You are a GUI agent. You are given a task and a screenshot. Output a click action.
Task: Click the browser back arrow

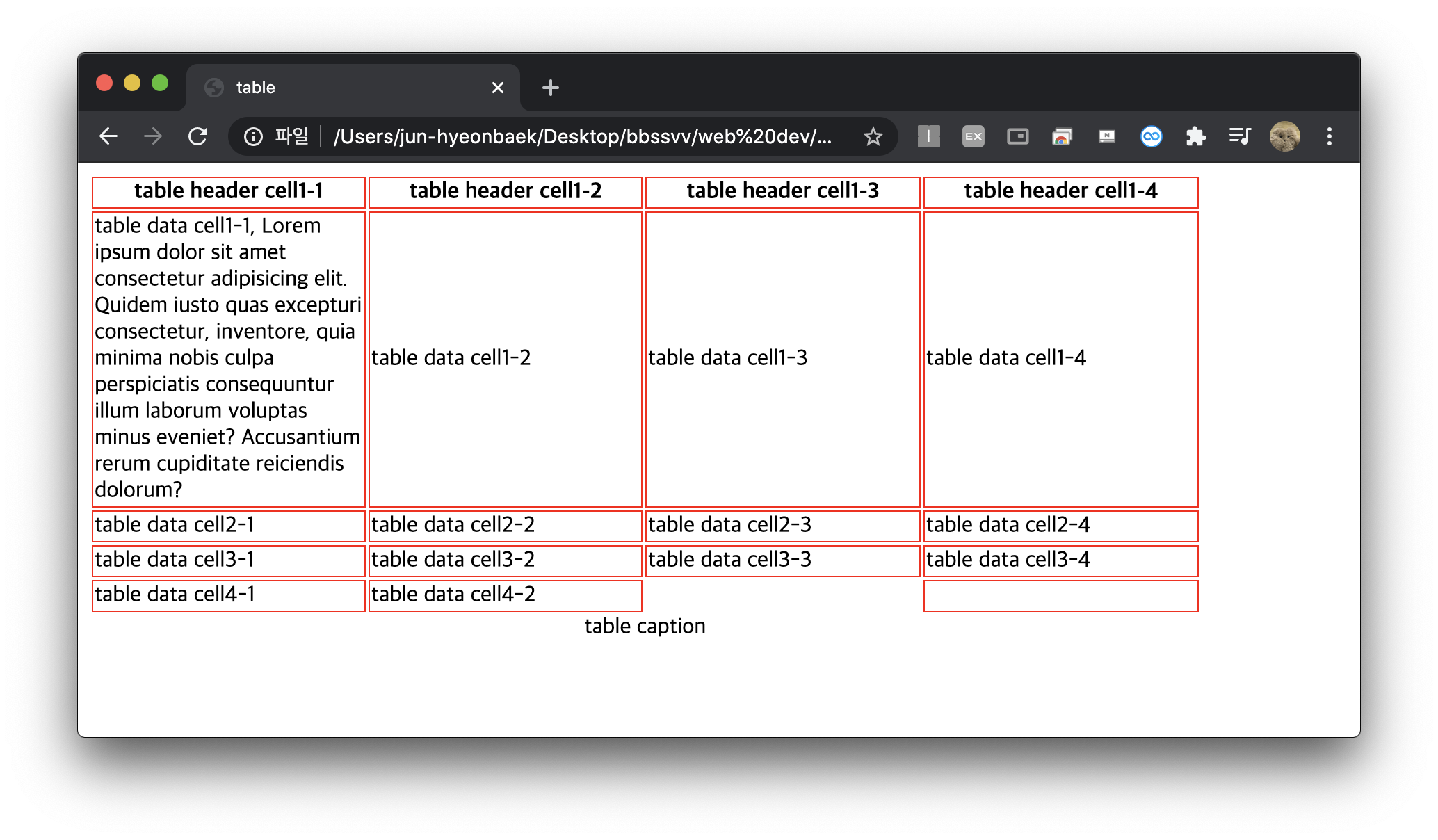pos(108,136)
